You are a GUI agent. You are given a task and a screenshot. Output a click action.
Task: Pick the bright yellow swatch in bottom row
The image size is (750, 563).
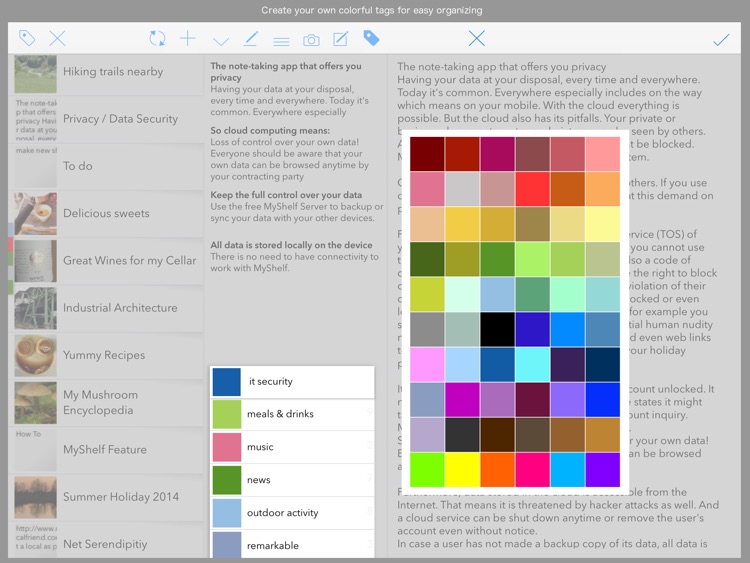point(462,470)
